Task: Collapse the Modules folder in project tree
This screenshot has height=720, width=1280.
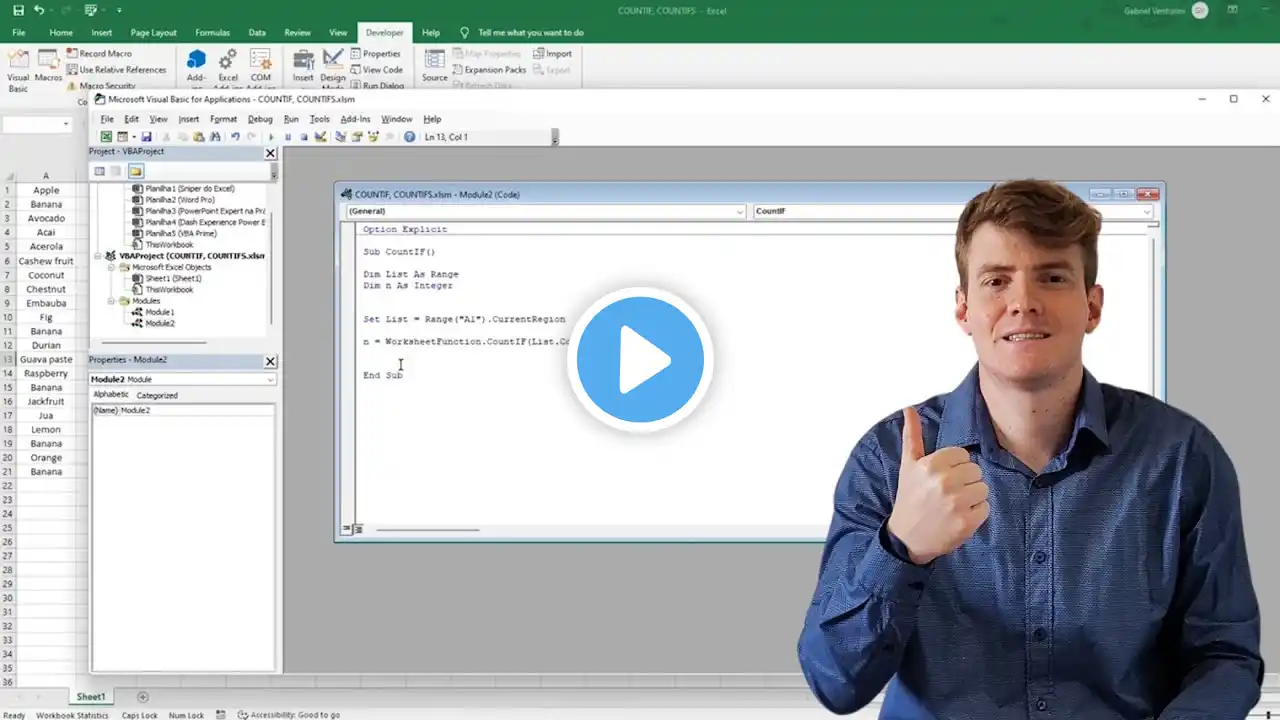Action: pyautogui.click(x=111, y=301)
